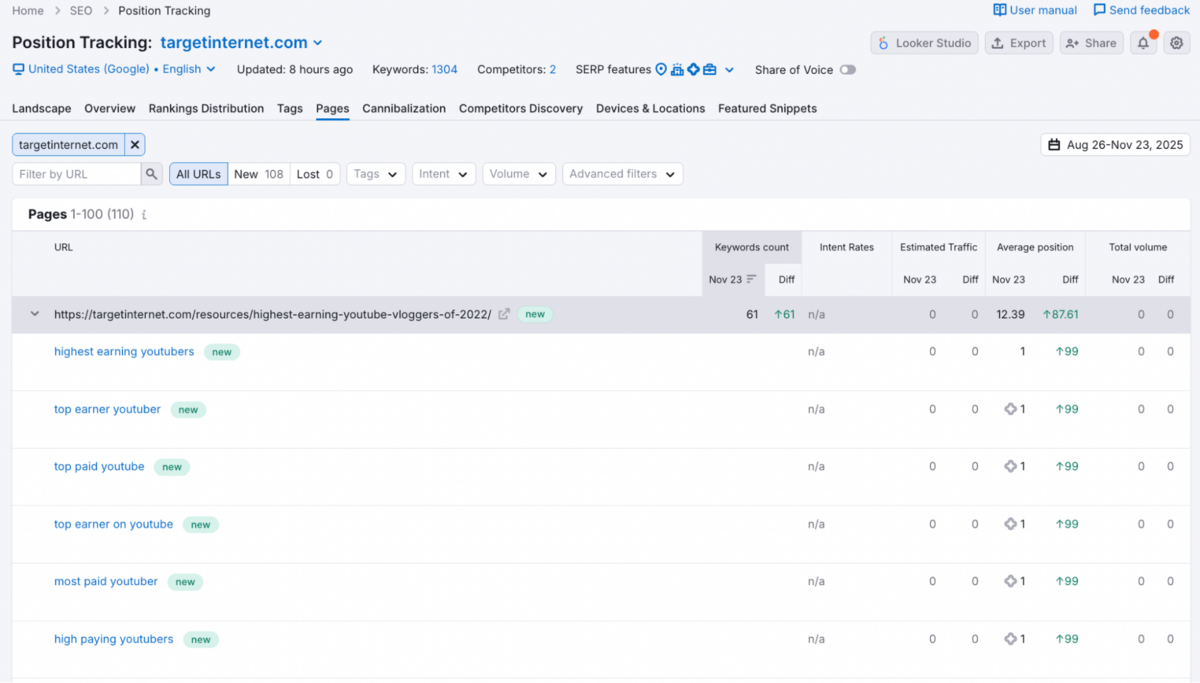Go to Home in breadcrumb
1200x683 pixels.
point(28,10)
